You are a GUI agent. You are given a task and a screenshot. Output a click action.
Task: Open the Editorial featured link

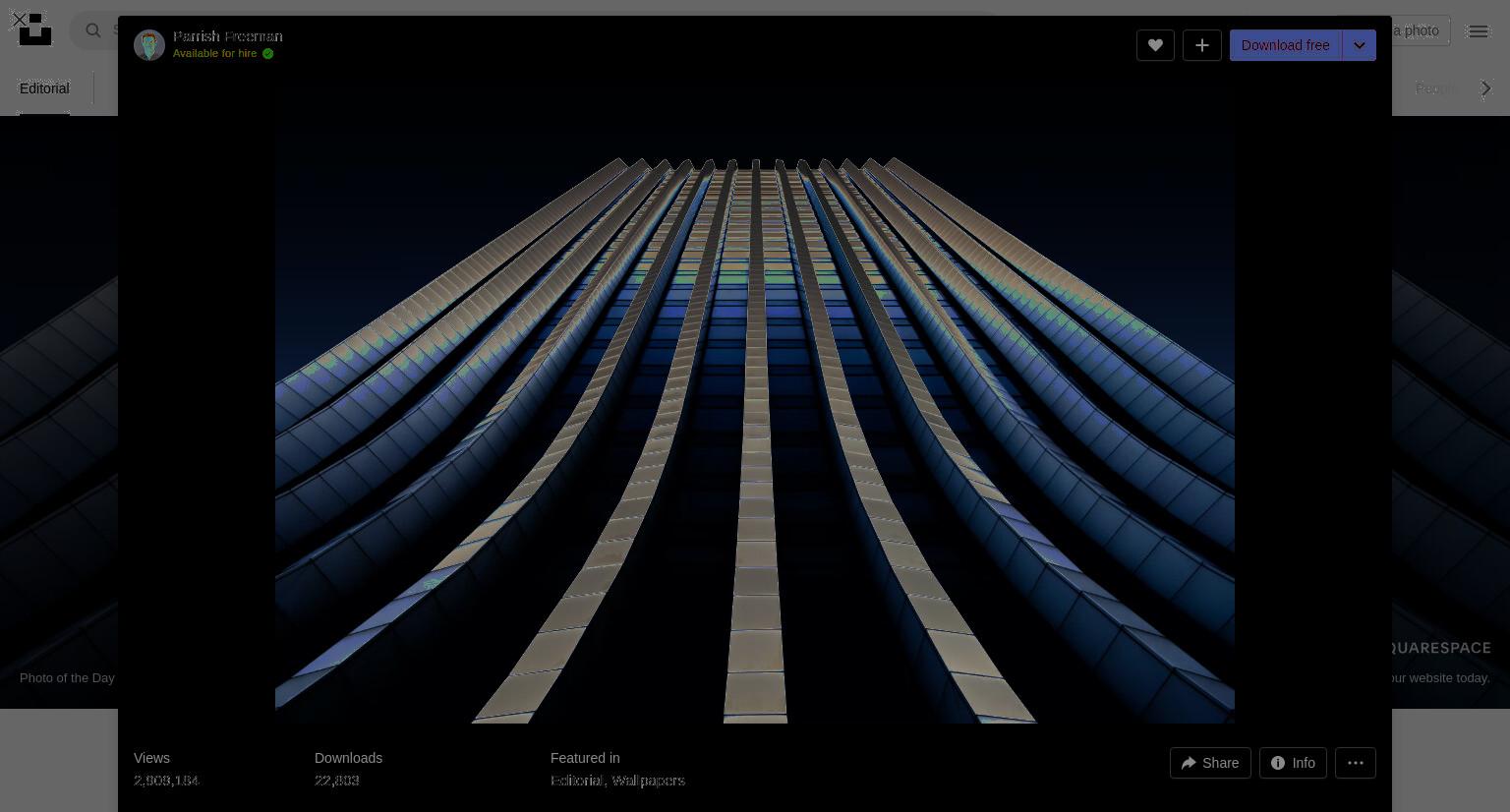pyautogui.click(x=577, y=781)
